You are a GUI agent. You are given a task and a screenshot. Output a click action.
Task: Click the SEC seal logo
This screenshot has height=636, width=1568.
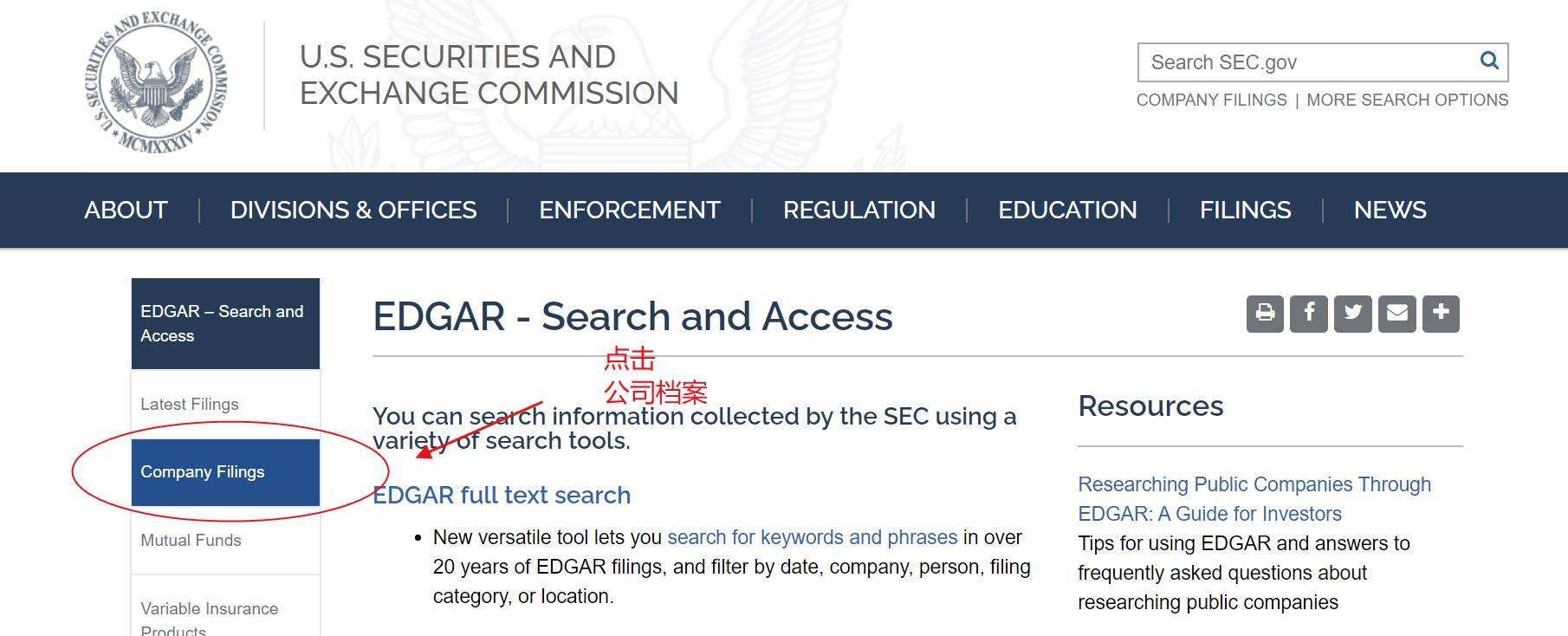pyautogui.click(x=156, y=83)
